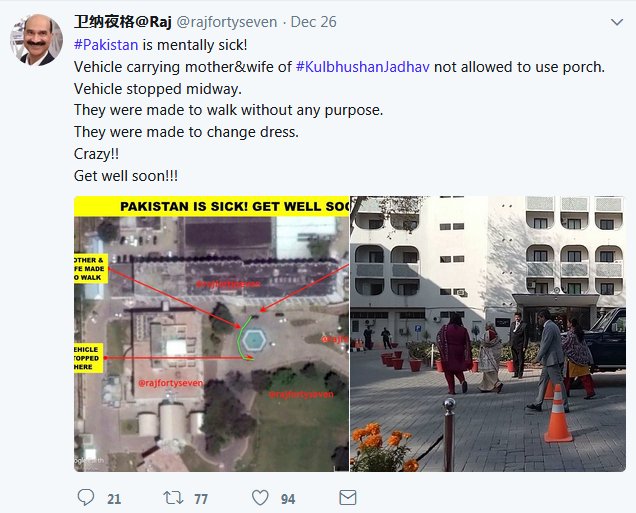
Task: Open the direct message envelope icon
Action: click(x=348, y=498)
